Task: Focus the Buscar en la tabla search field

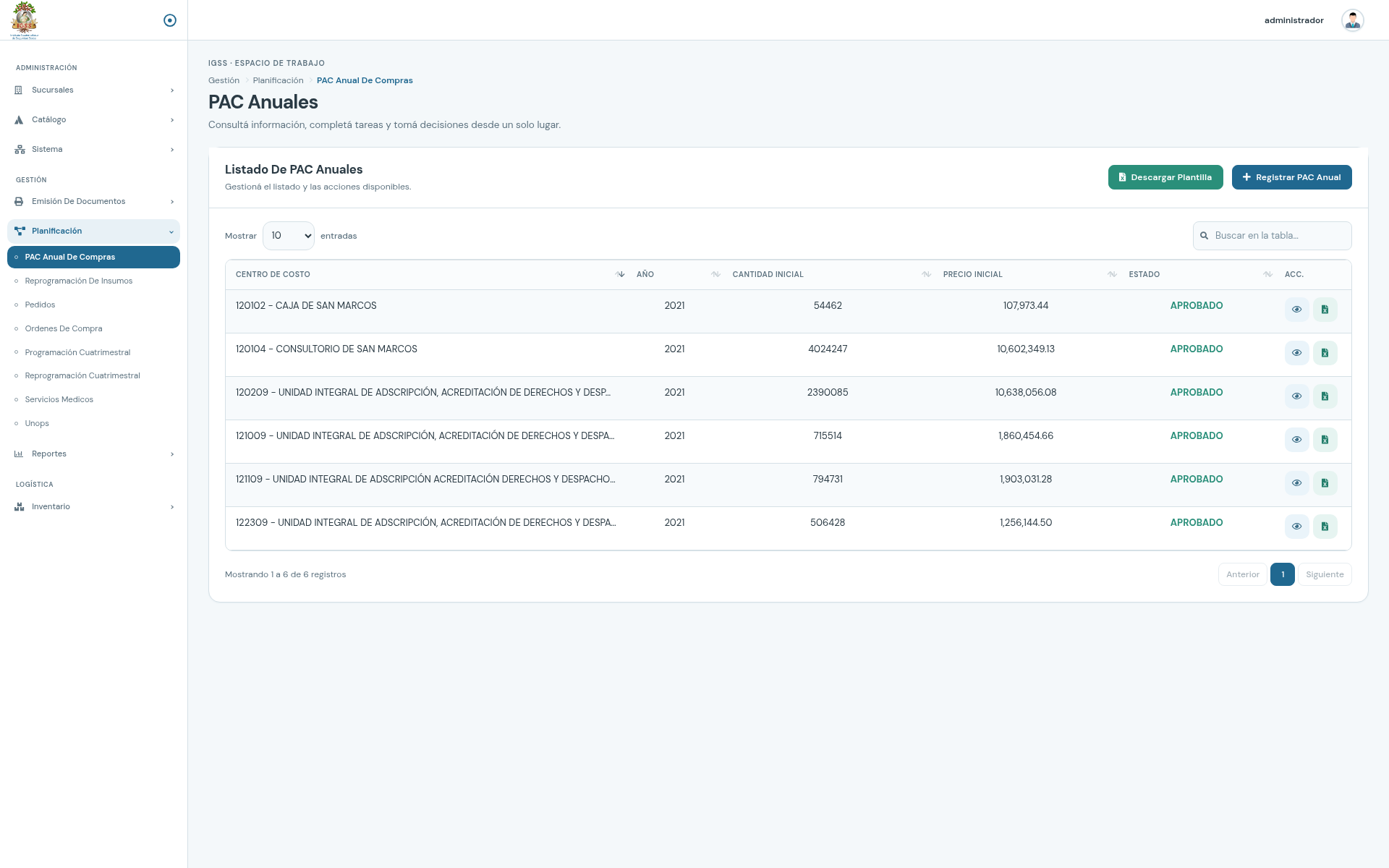Action: (x=1272, y=236)
